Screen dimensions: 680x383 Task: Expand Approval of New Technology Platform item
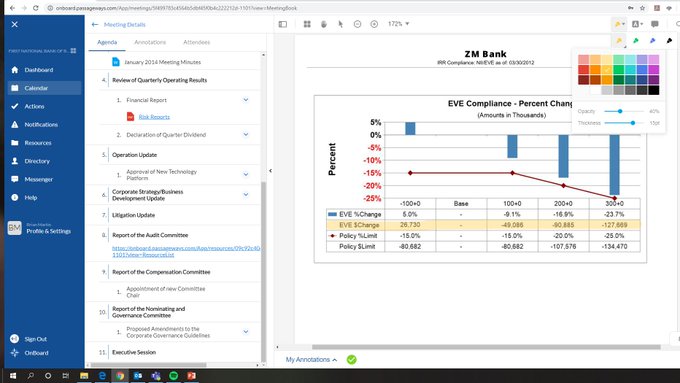(246, 174)
